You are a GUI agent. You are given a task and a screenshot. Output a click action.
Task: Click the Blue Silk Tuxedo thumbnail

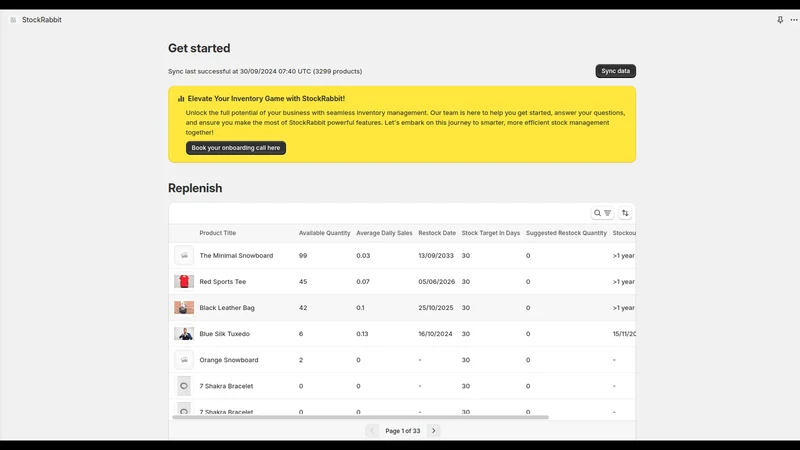(x=184, y=334)
